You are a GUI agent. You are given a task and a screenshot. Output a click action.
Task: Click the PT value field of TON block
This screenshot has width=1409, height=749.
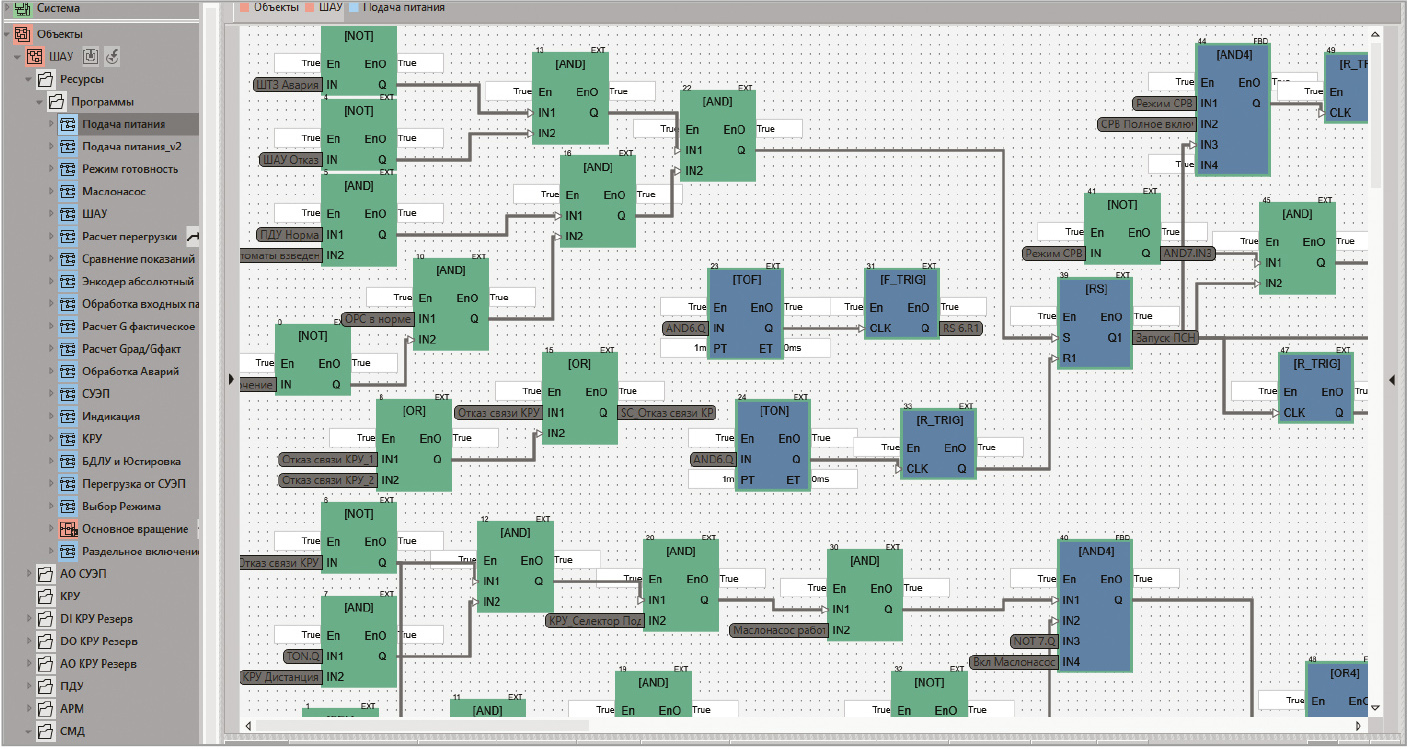tap(712, 479)
